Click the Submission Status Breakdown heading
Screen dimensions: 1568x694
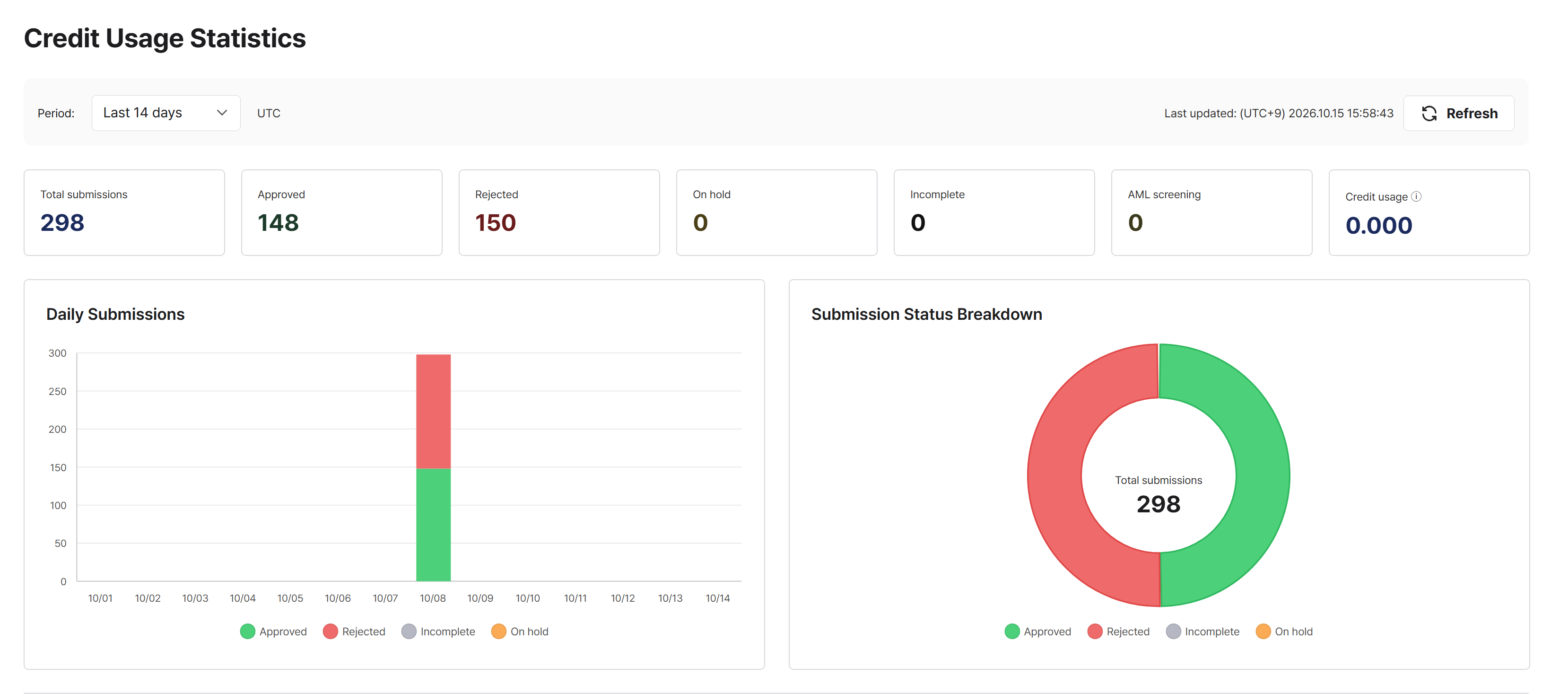pyautogui.click(x=926, y=314)
